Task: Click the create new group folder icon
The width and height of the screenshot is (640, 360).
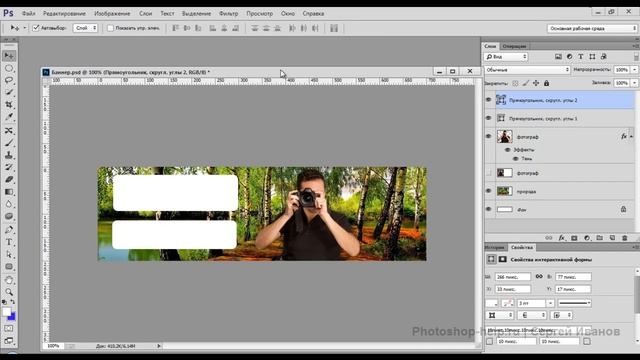Action: pos(600,238)
